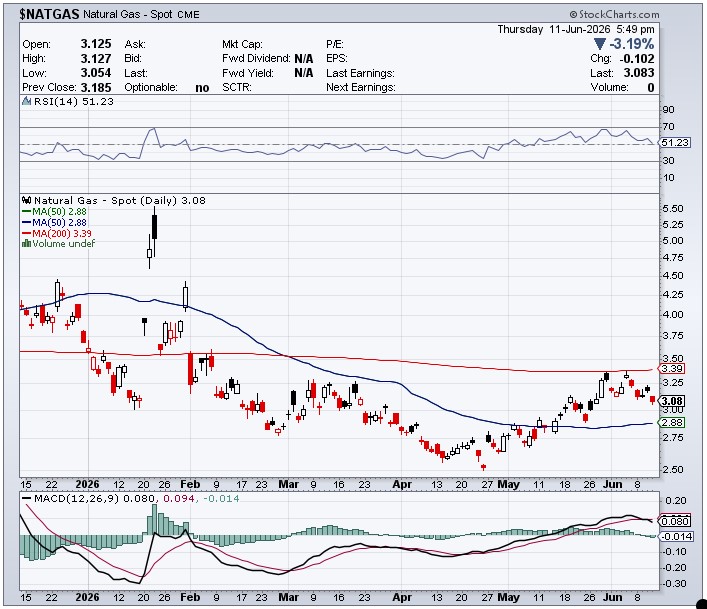707x609 pixels.
Task: Click the down-arrow percent change icon
Action: click(x=599, y=44)
